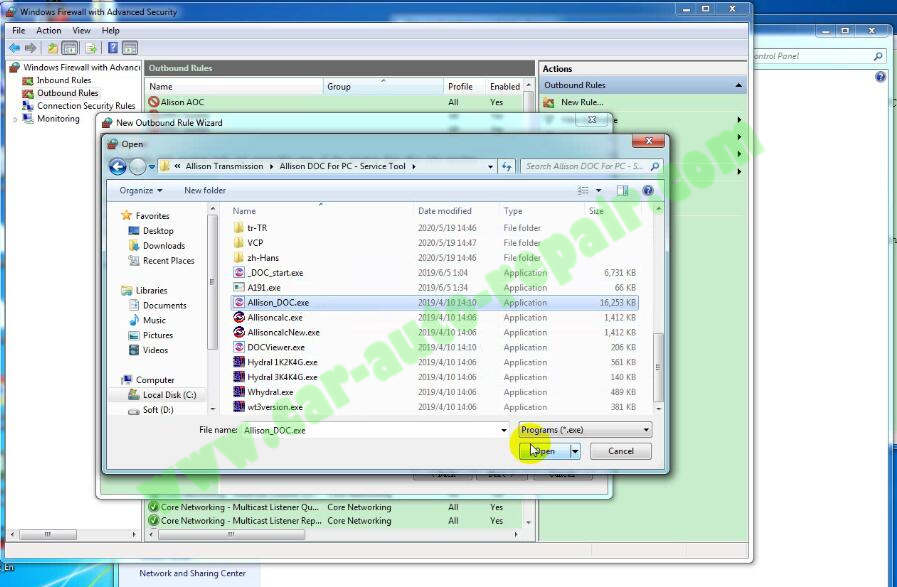Click Allison Transmission in address breadcrumb
The width and height of the screenshot is (897, 587).
pyautogui.click(x=224, y=166)
